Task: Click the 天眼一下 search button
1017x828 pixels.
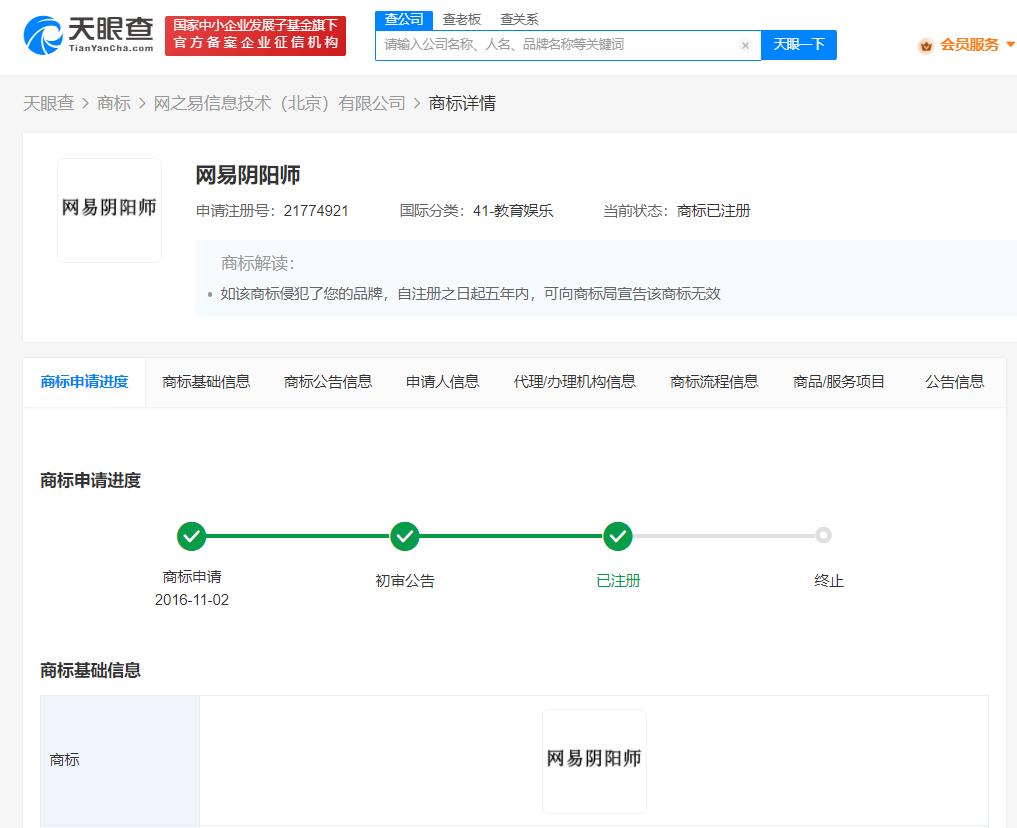Action: (798, 45)
